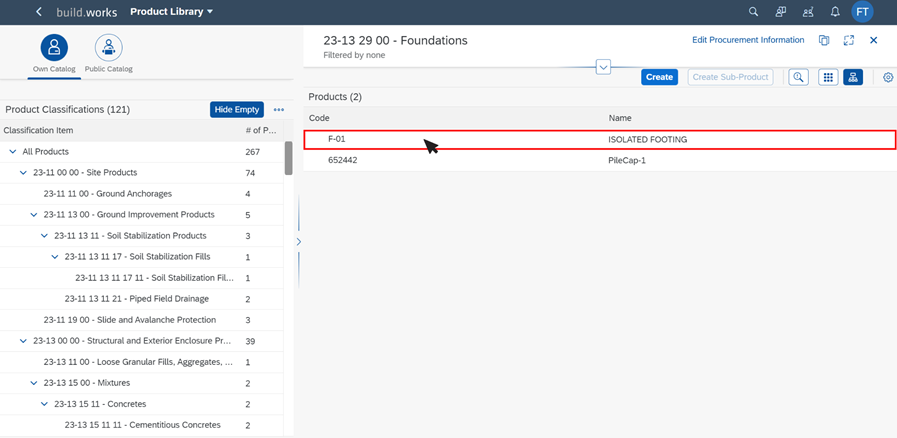Click the Product Classifications (121) heading
This screenshot has width=897, height=438.
tap(68, 109)
